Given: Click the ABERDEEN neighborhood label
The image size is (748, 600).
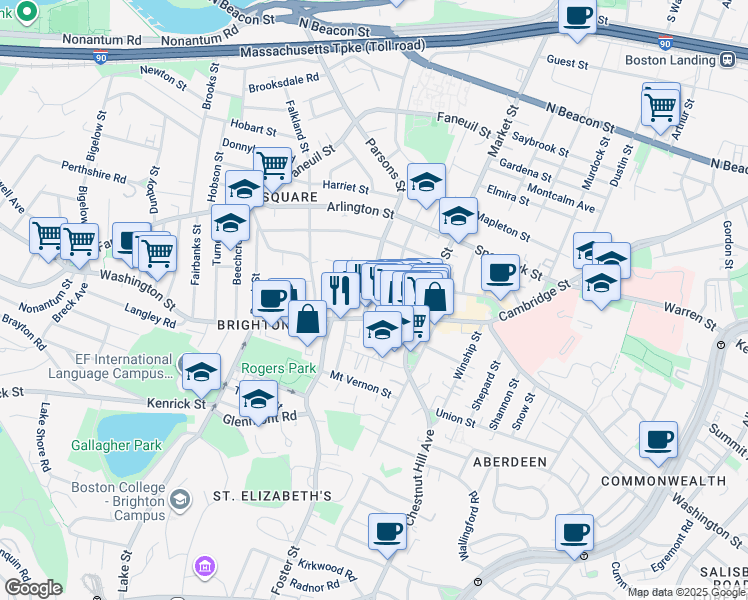Looking at the screenshot, I should pyautogui.click(x=510, y=462).
